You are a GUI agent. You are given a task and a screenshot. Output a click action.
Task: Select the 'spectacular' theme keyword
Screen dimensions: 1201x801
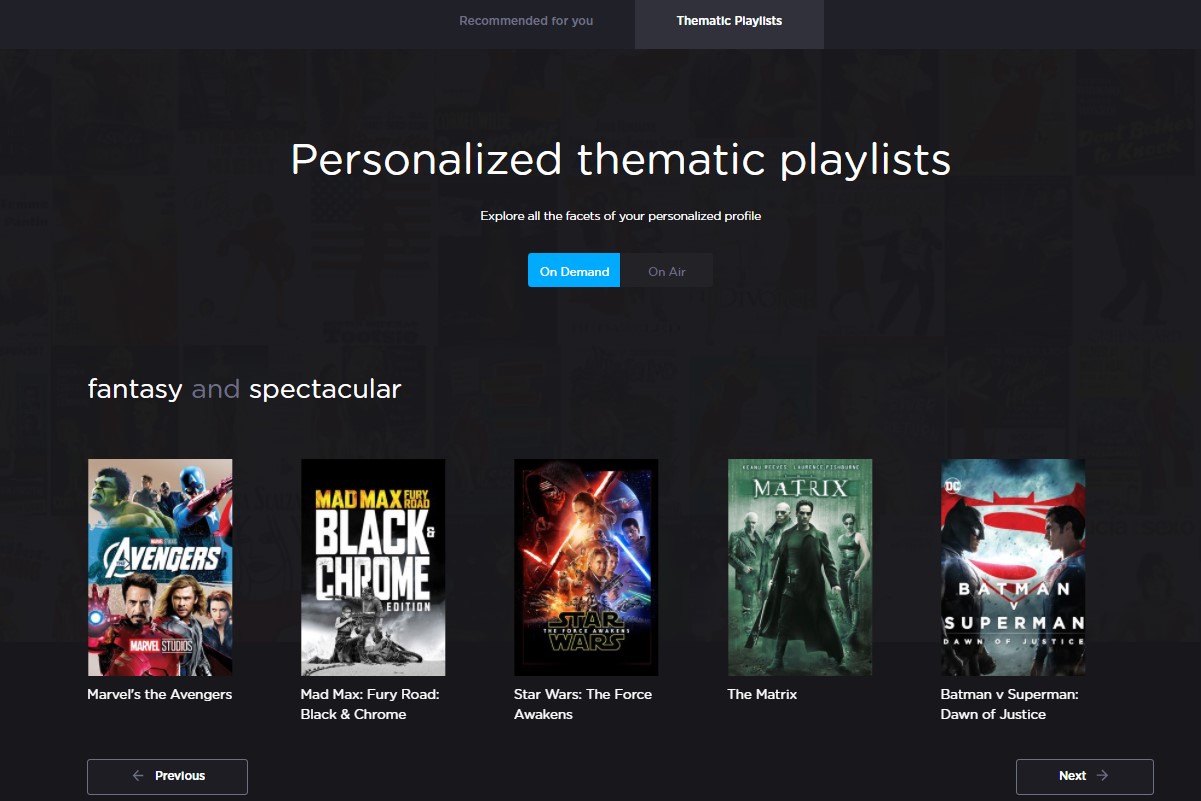tap(325, 390)
